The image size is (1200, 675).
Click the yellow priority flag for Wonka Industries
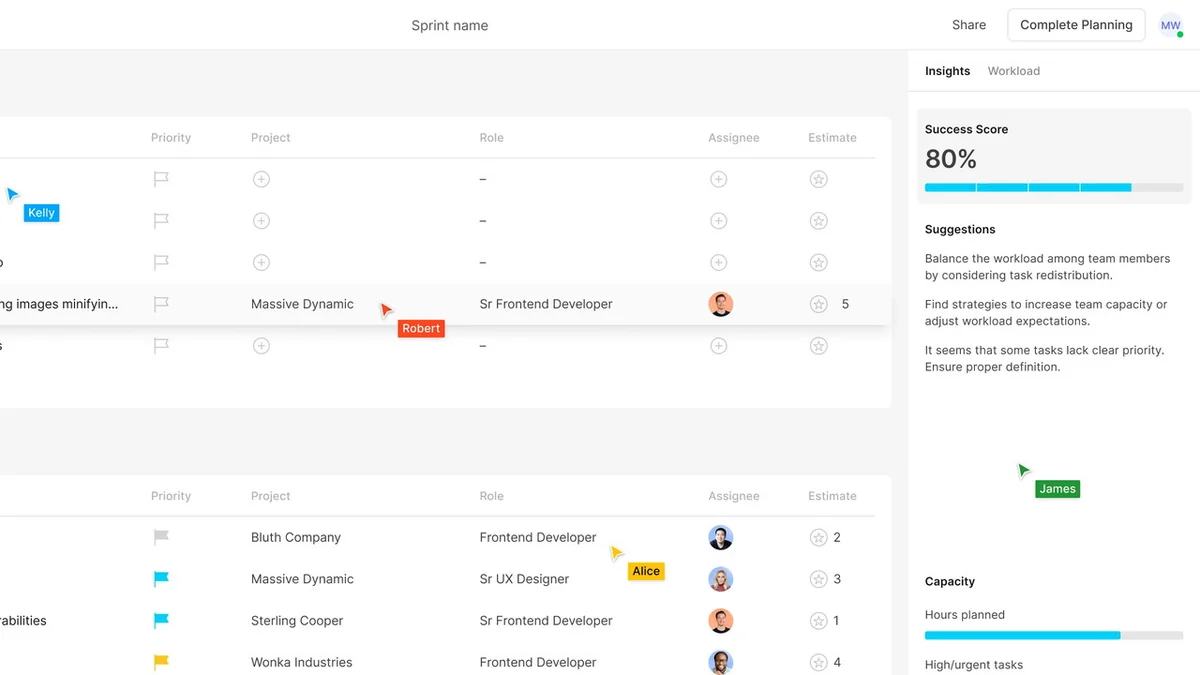coord(161,662)
